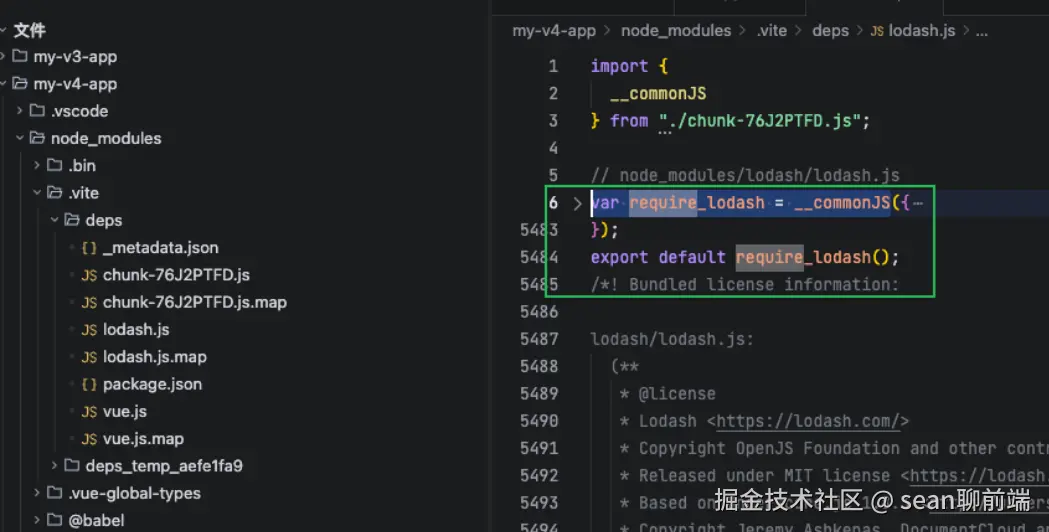Expand the deps_temp_aefe1fa9 folder chevron
The image size is (1049, 532).
point(54,465)
